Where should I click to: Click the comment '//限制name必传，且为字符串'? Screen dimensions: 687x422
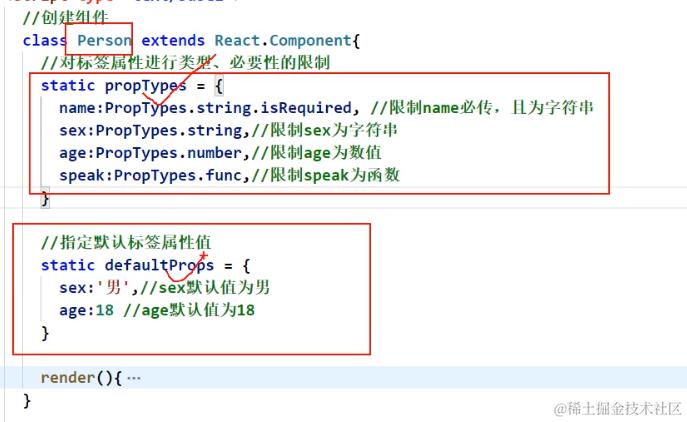pos(482,108)
